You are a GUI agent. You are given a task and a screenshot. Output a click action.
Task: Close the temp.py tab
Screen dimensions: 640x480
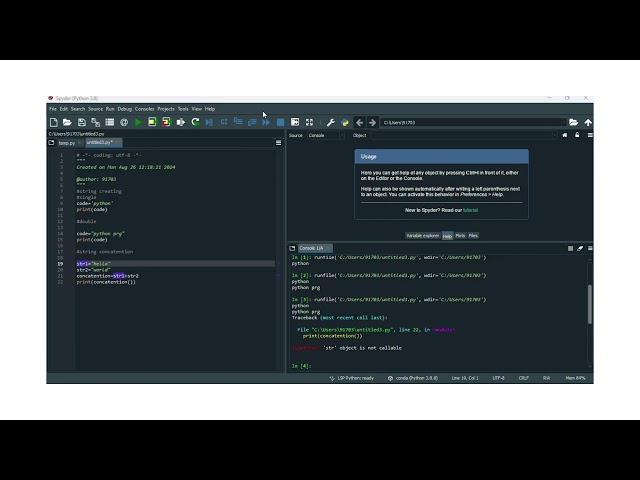[80, 143]
